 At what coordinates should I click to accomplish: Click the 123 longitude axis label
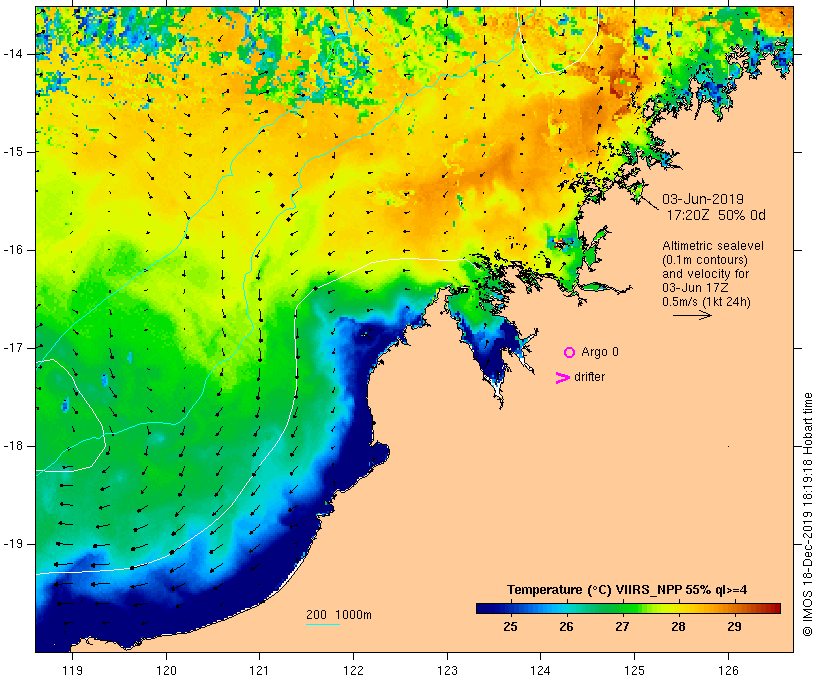[447, 670]
